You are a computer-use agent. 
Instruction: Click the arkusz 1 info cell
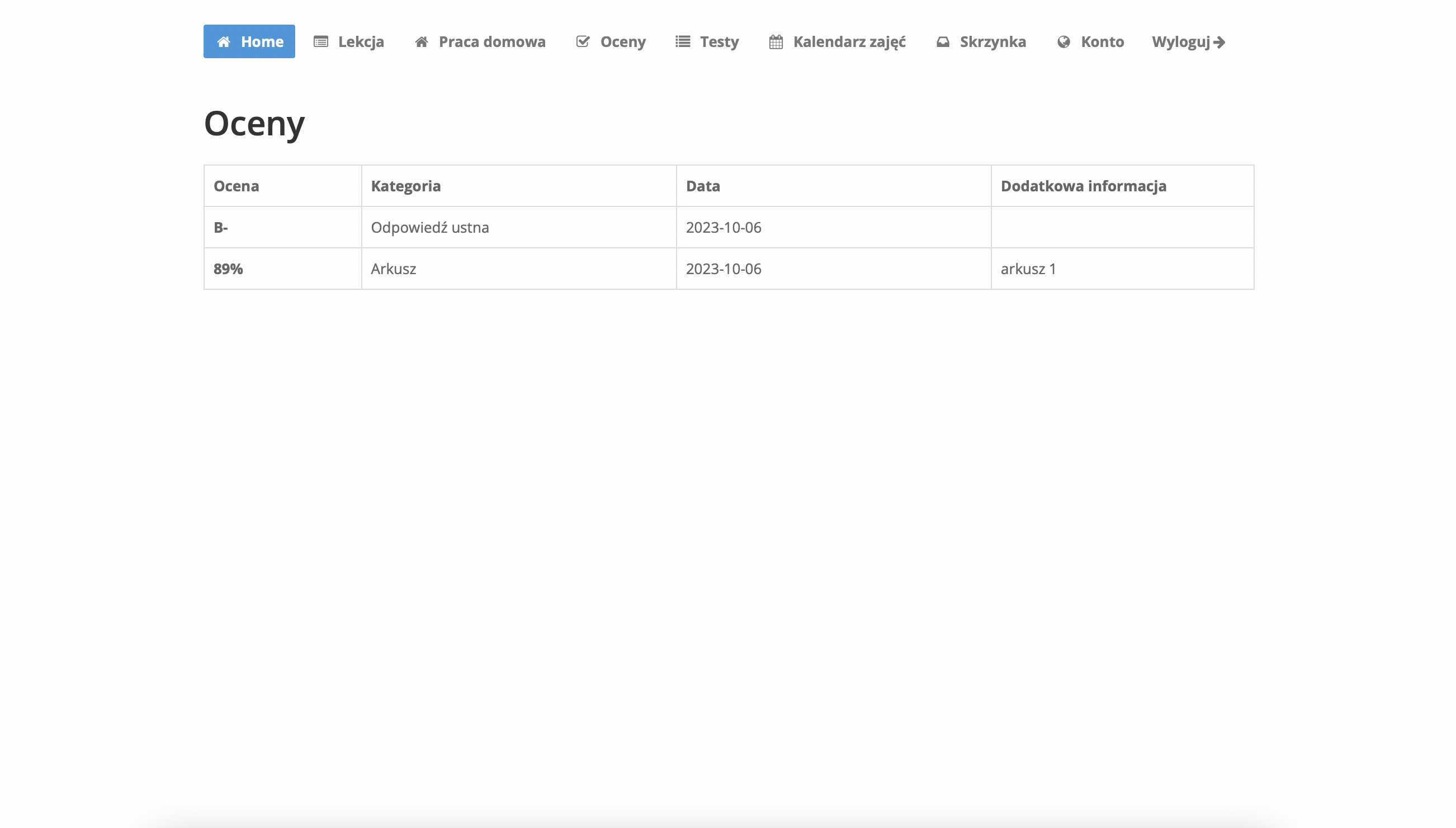coord(1028,269)
